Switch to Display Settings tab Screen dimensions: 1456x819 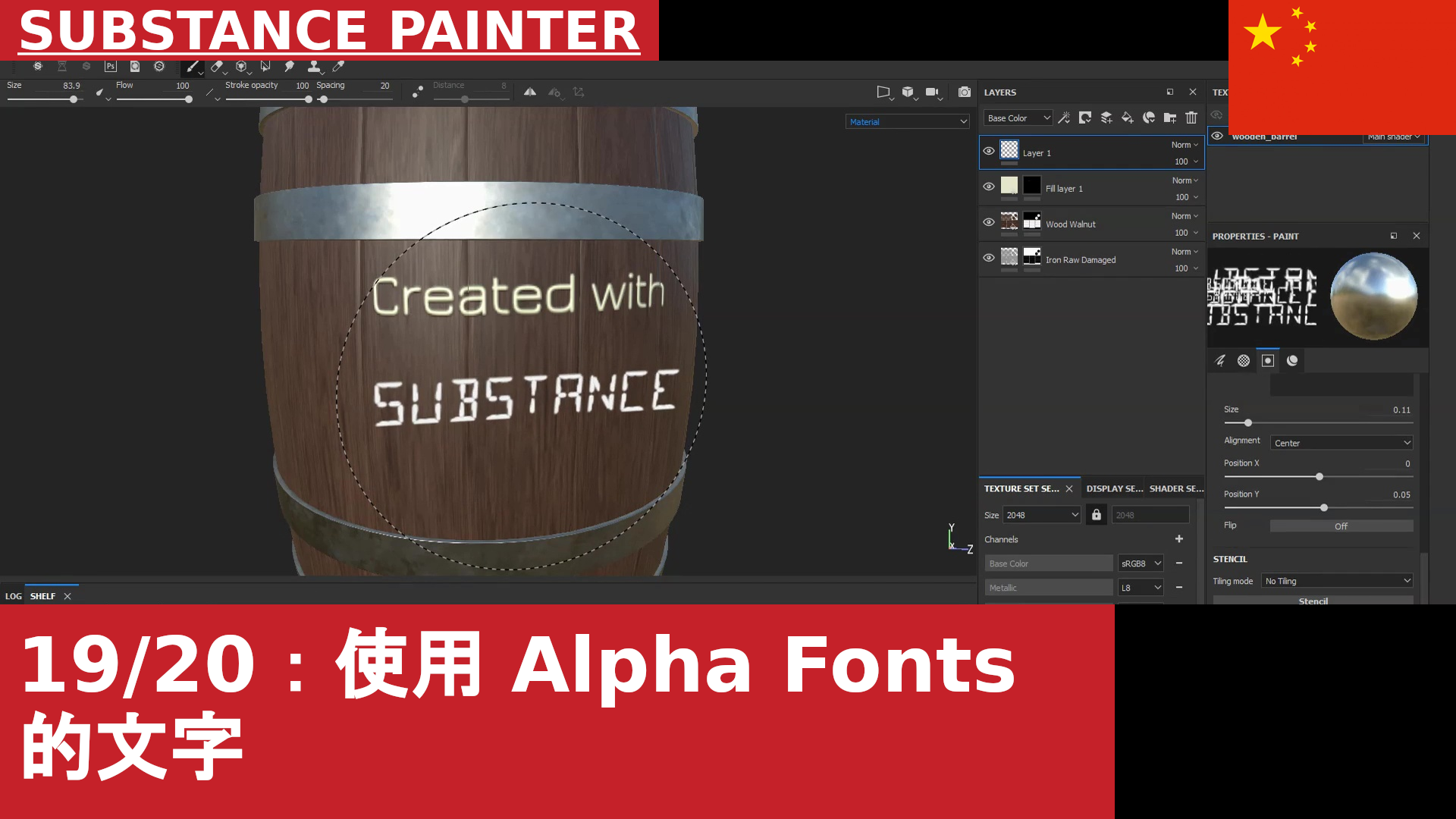click(1114, 489)
